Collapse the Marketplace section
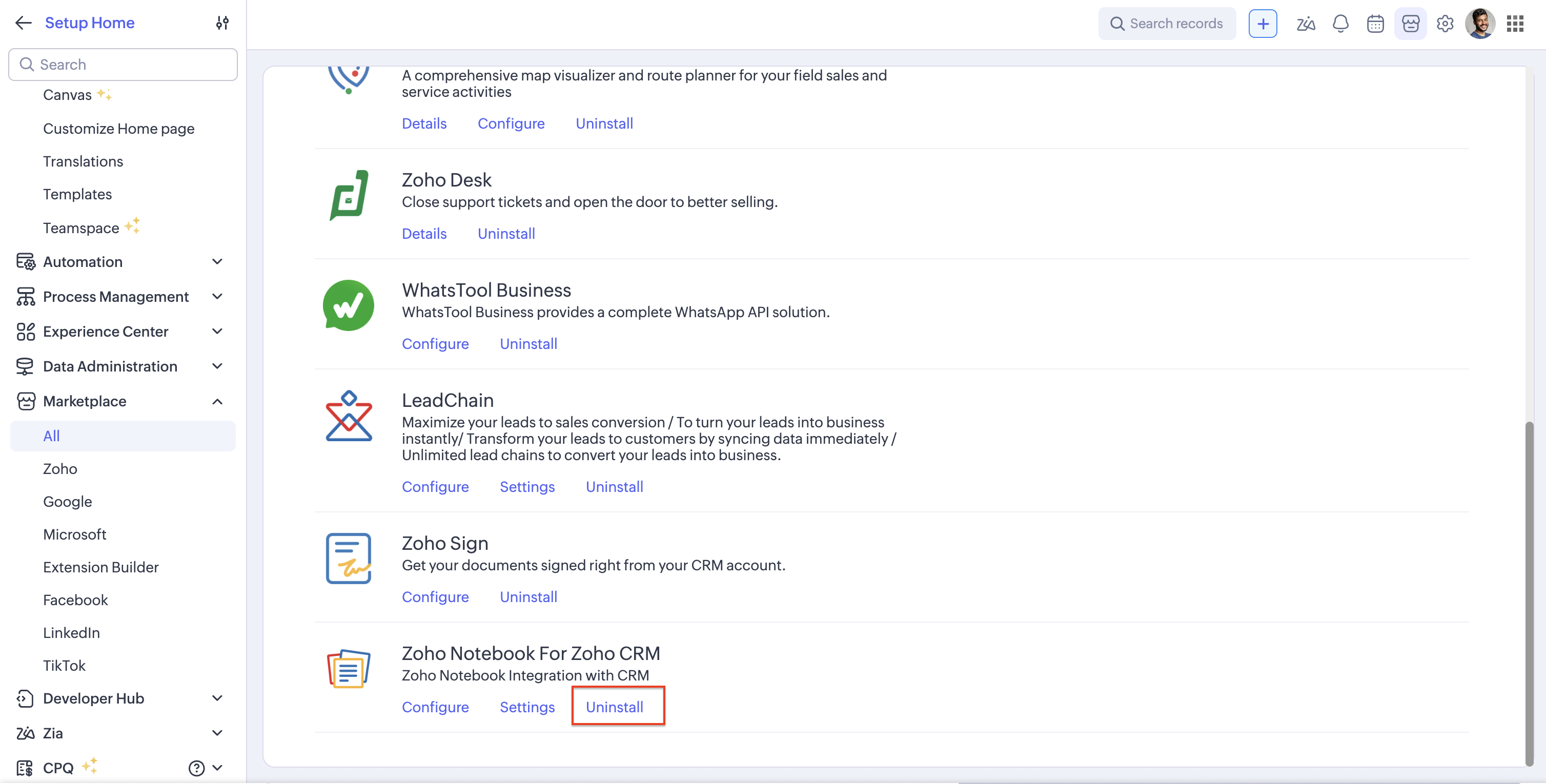Image resolution: width=1546 pixels, height=784 pixels. click(x=217, y=401)
